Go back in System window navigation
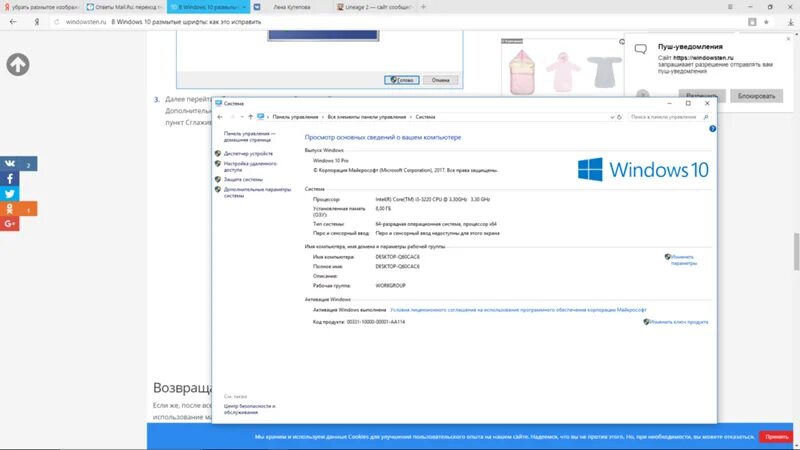 (220, 117)
